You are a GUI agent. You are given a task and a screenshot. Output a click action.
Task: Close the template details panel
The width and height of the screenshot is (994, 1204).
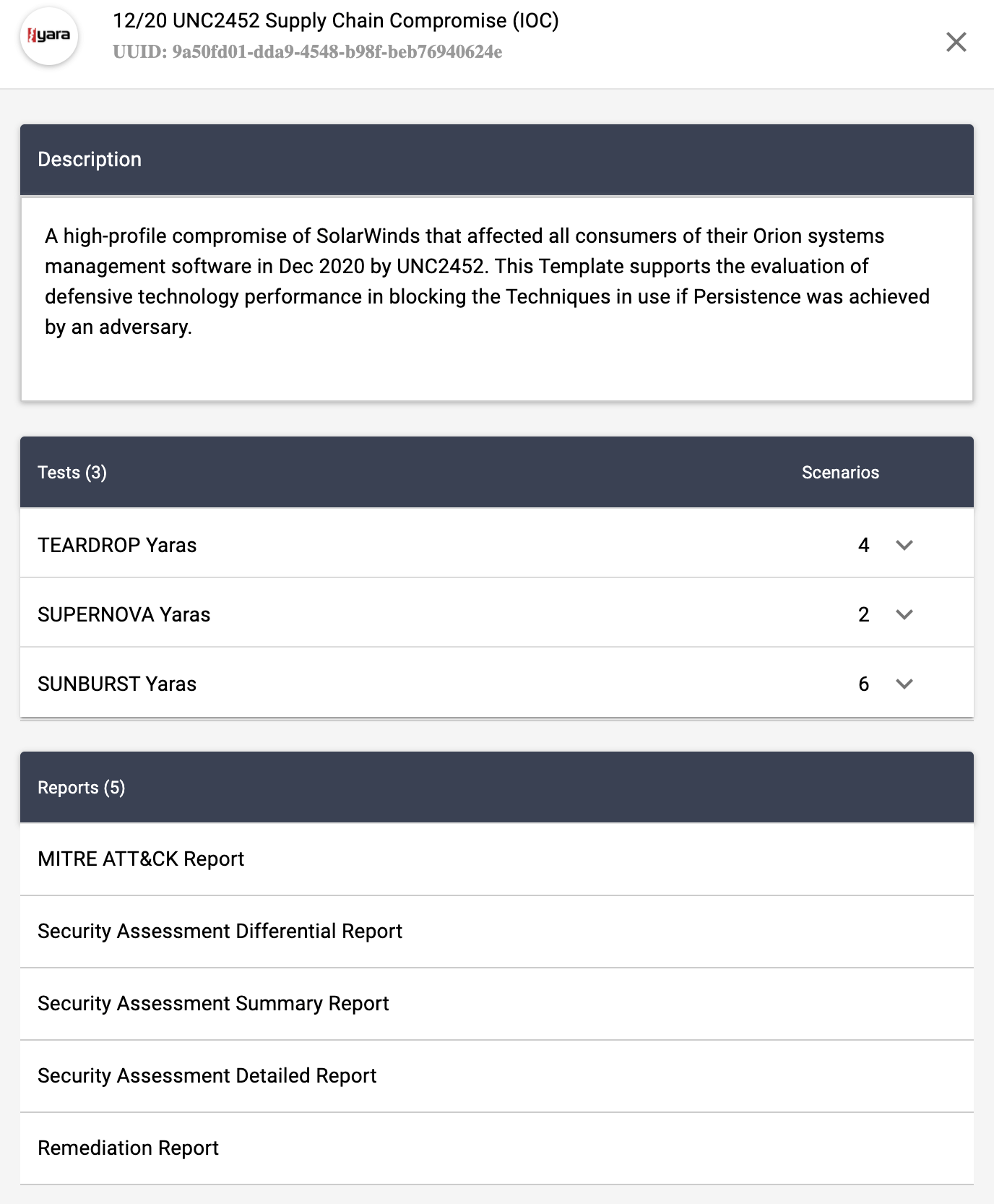pyautogui.click(x=956, y=42)
